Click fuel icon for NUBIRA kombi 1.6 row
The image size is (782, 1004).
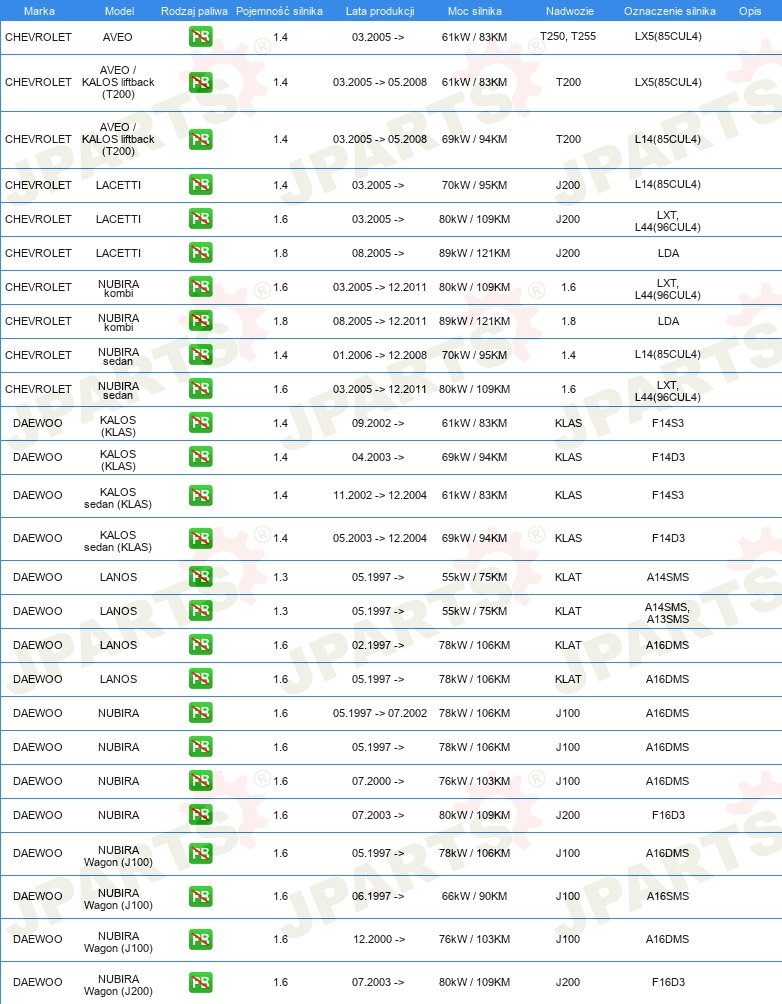click(x=200, y=287)
